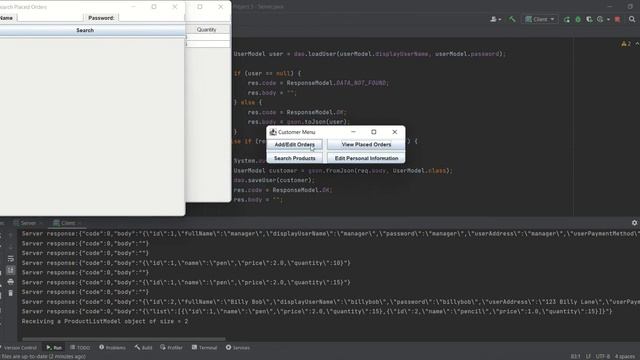Focus the Name input field
This screenshot has height=360, width=640.
click(x=51, y=18)
